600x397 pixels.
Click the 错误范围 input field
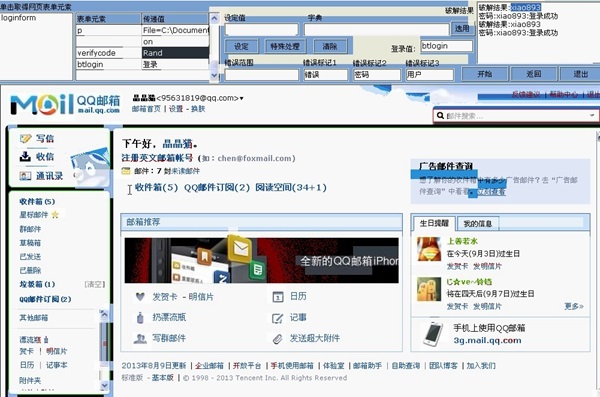tap(262, 75)
